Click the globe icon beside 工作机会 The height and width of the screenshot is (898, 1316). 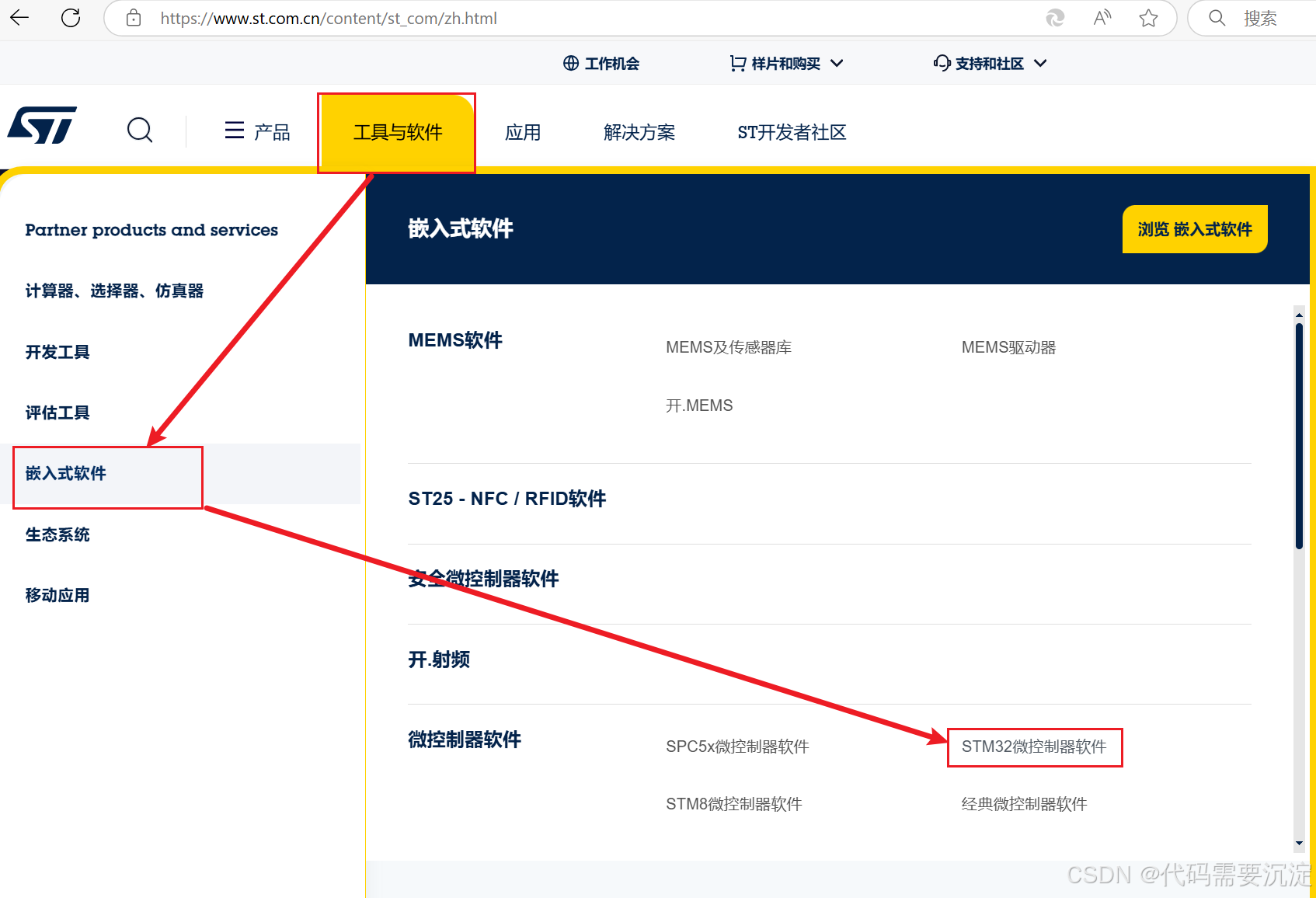[x=571, y=63]
